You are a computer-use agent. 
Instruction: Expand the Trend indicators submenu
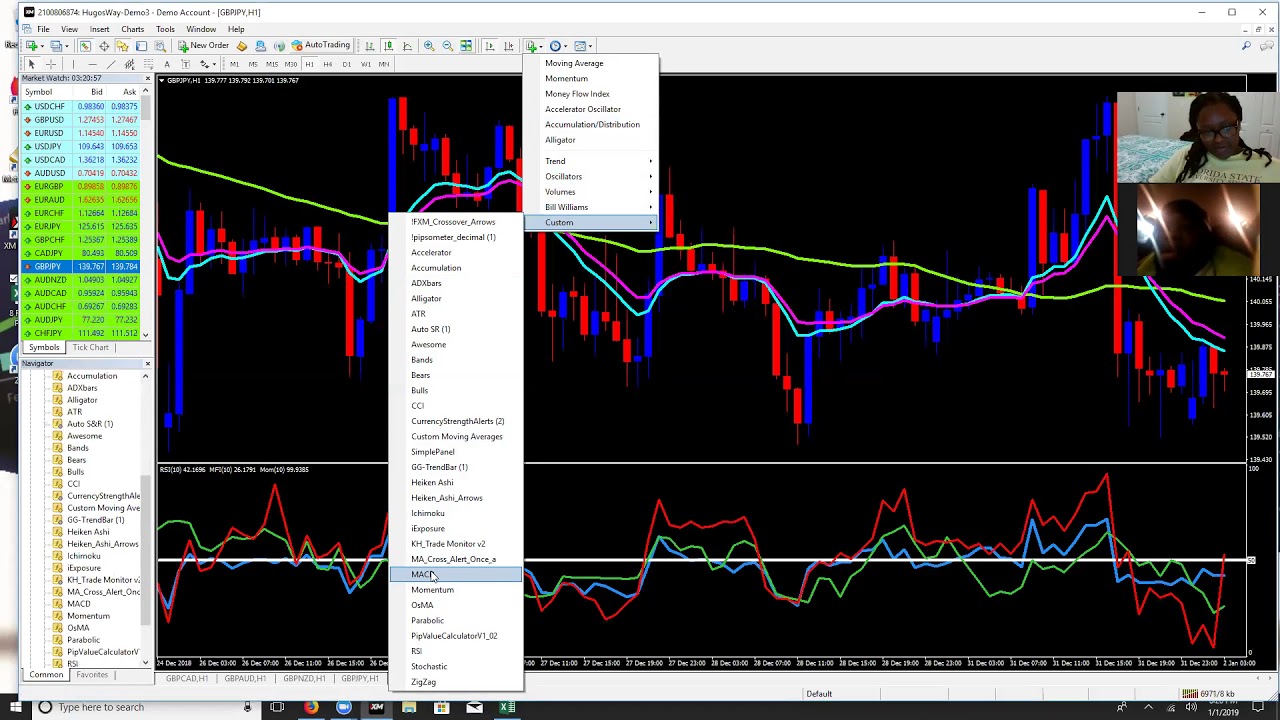tap(590, 161)
